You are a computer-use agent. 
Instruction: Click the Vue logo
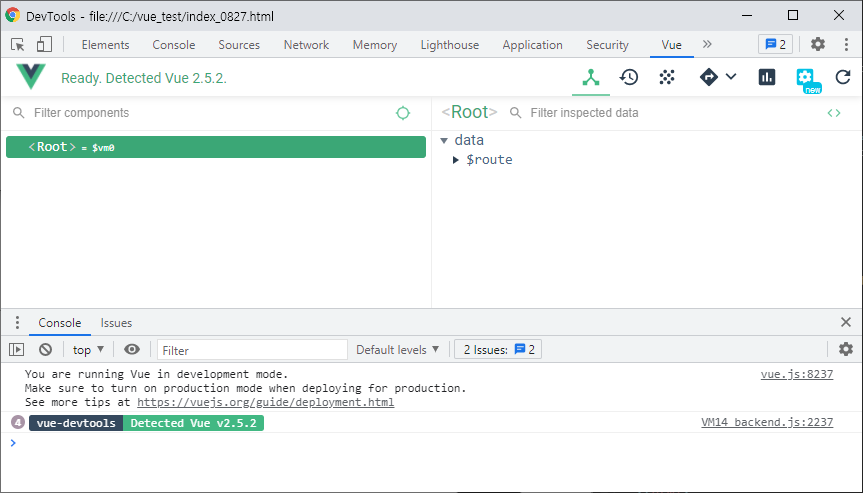click(31, 76)
